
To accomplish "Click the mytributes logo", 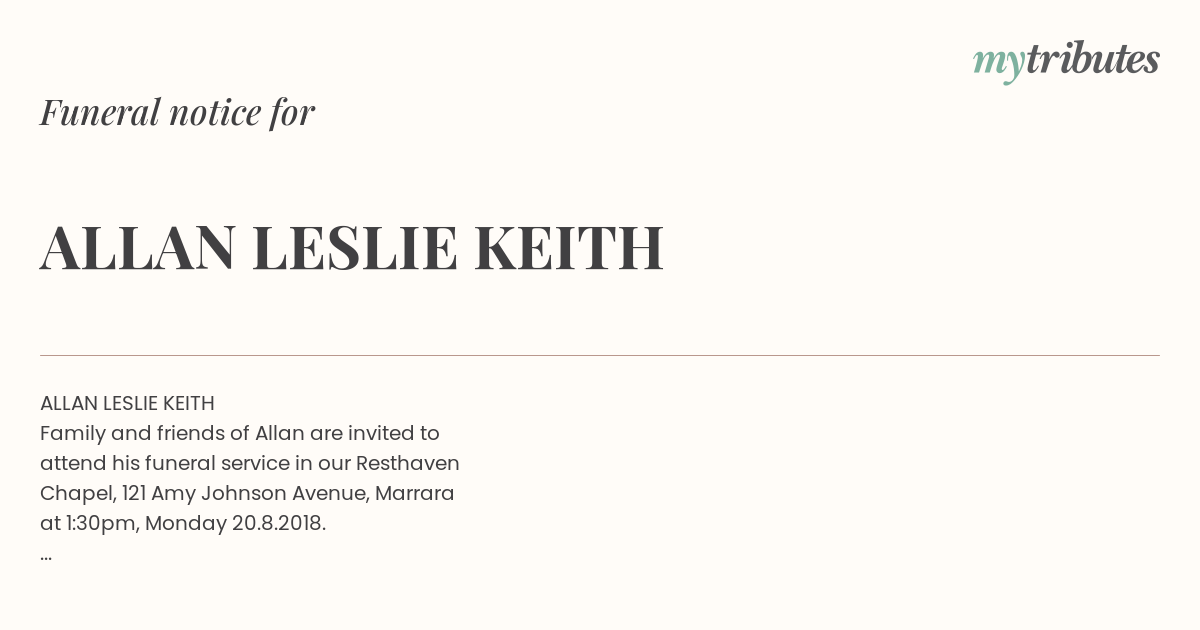I will (1066, 61).
